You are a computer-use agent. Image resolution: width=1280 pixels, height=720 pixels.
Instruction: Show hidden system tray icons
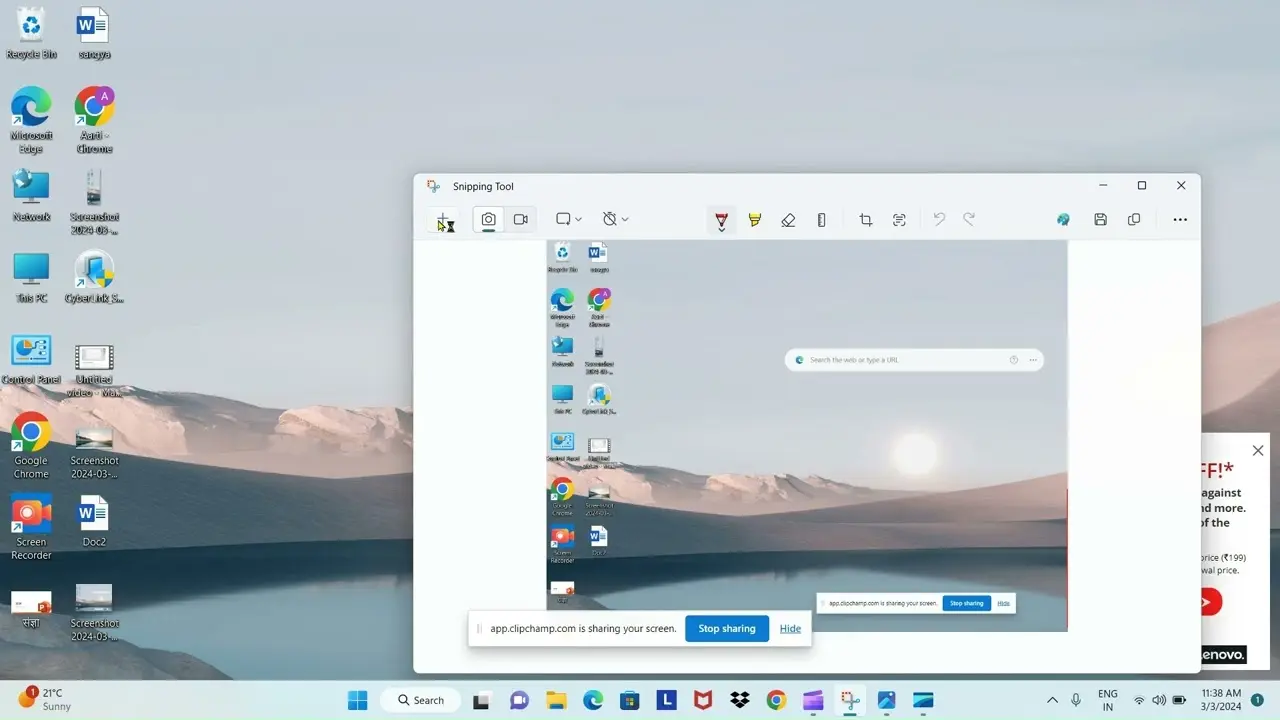(1052, 700)
